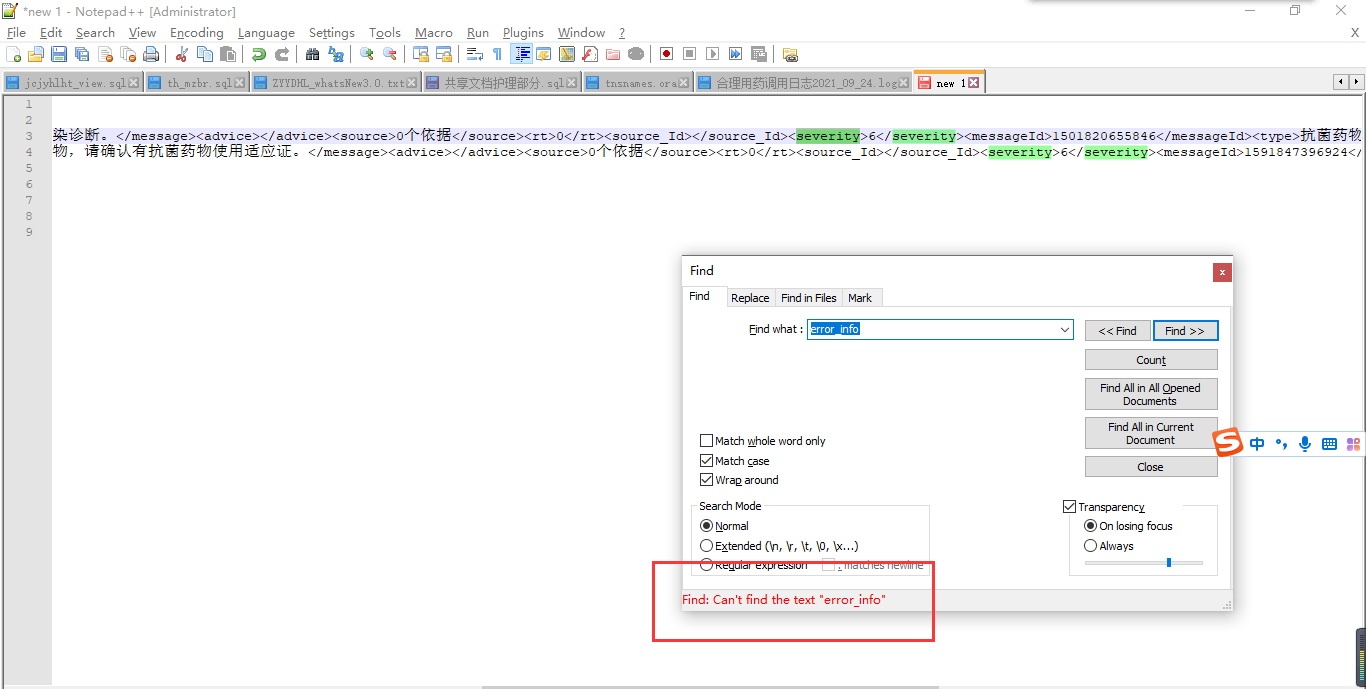
Task: Uncheck the Transparency checkbox
Action: click(1069, 507)
